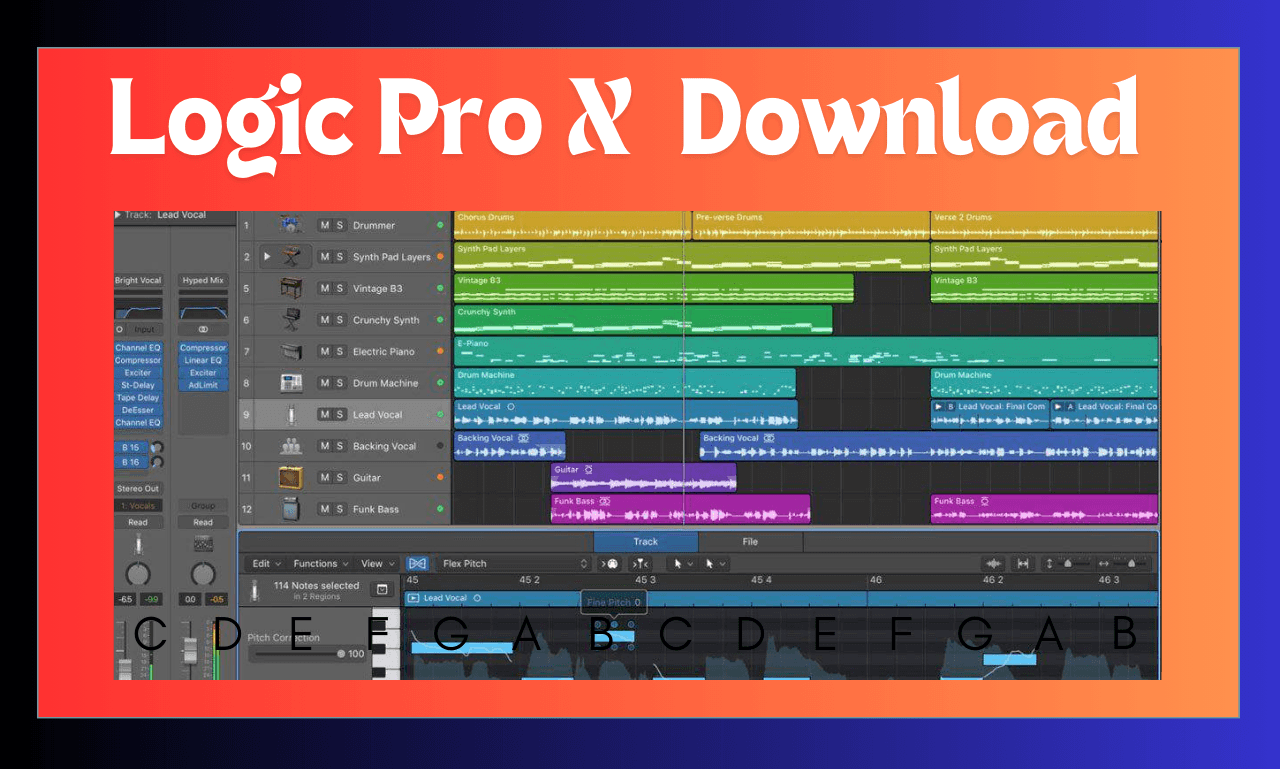Solo the Electric Piano track

pyautogui.click(x=340, y=352)
